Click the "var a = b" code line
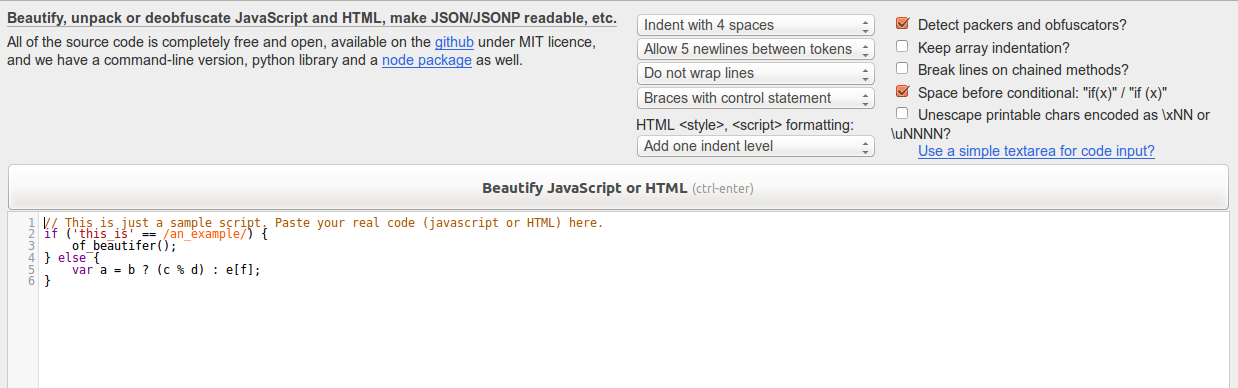The width and height of the screenshot is (1238, 388). 166,270
